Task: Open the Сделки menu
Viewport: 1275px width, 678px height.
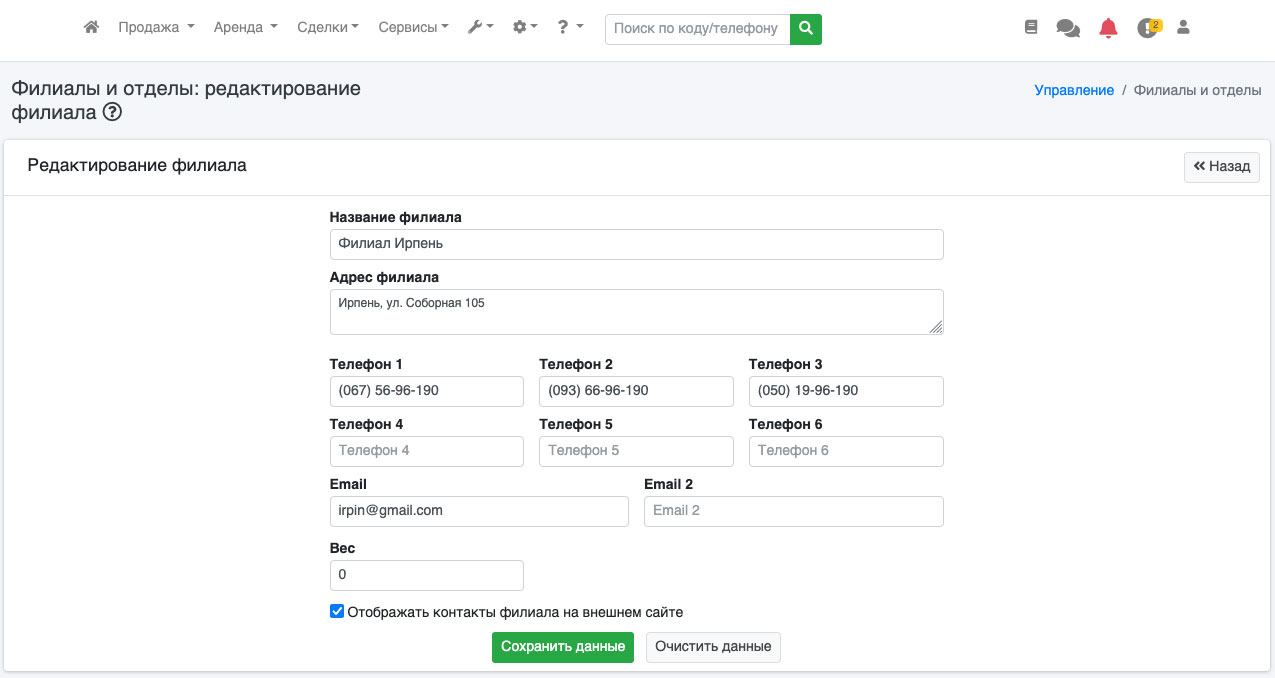Action: (328, 28)
